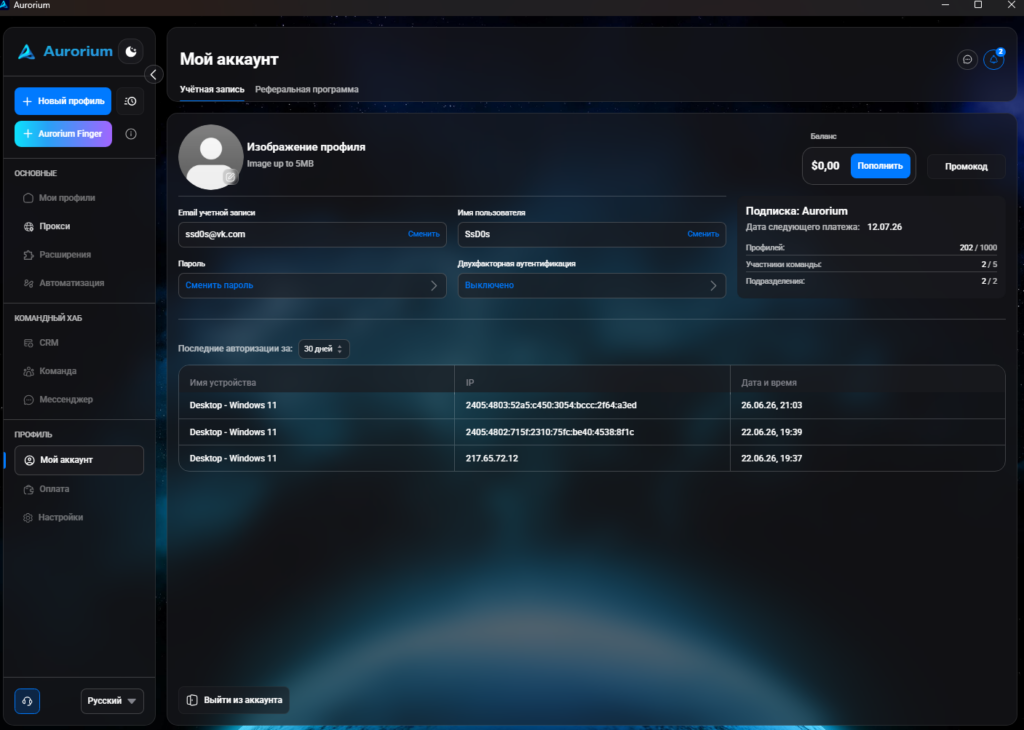Open Мои профили in the sidebar
This screenshot has height=730, width=1024.
coord(67,198)
